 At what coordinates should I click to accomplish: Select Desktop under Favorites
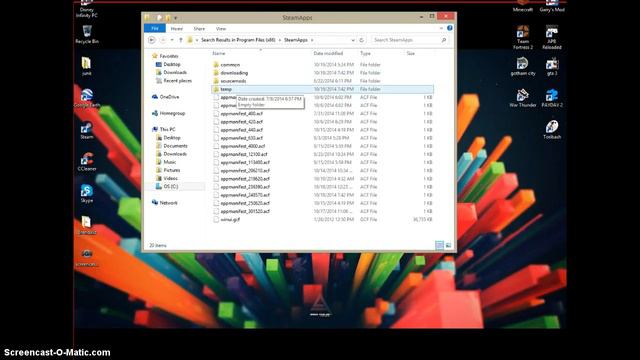coord(171,64)
